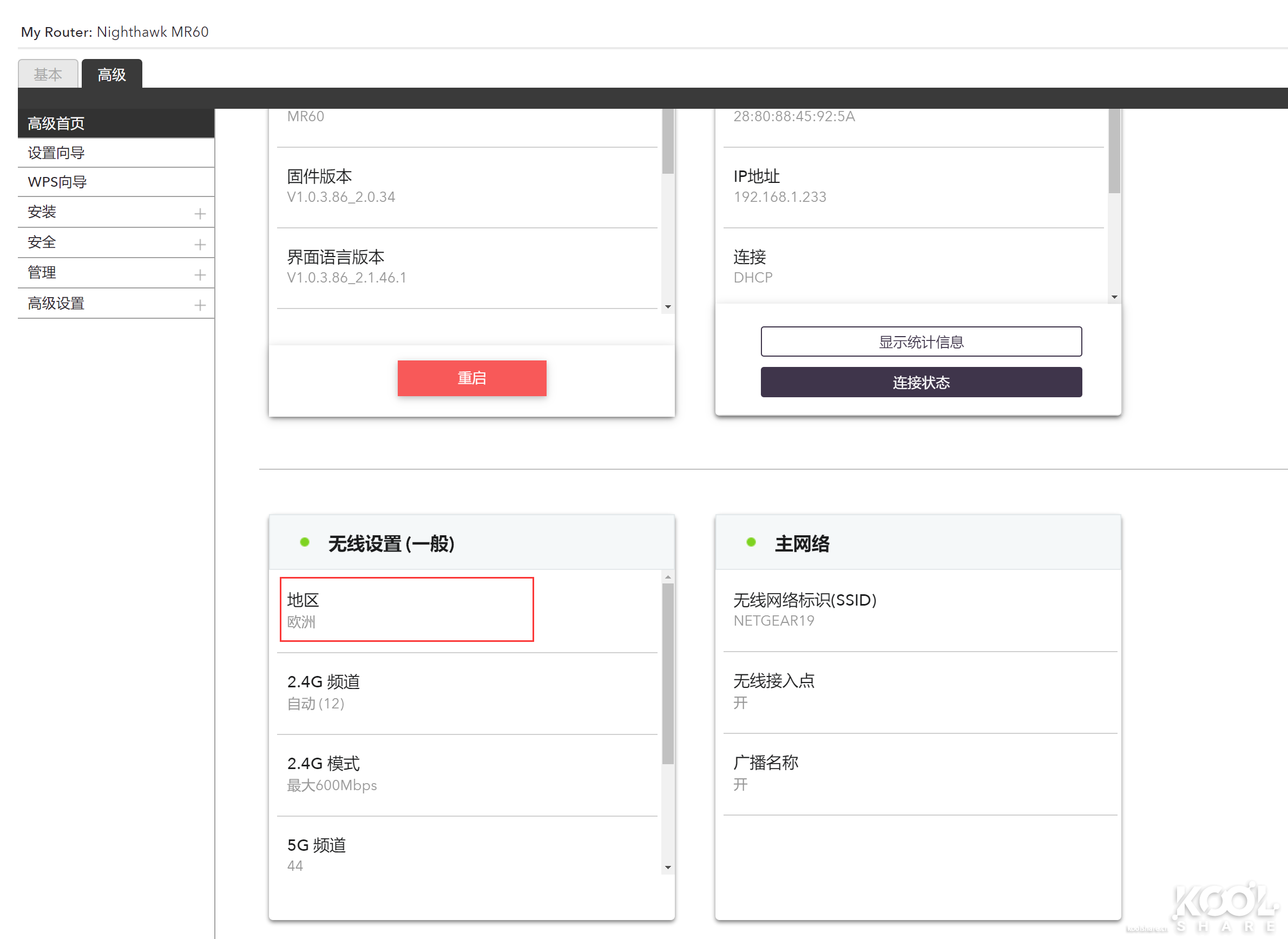Screen dimensions: 1288x939
Task: Click the MR60 model value in router info
Action: click(306, 116)
